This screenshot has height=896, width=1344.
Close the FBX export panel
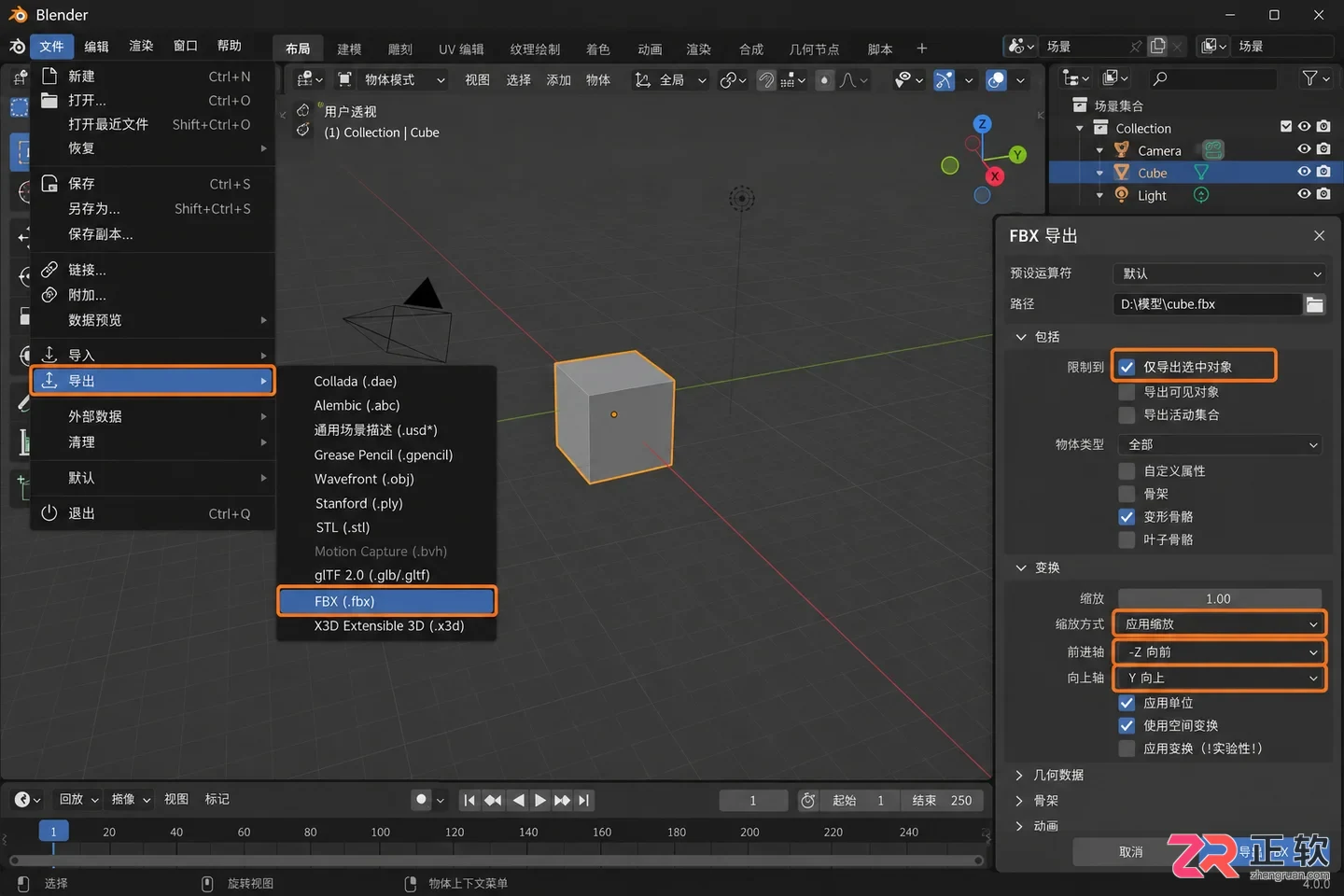(1319, 236)
